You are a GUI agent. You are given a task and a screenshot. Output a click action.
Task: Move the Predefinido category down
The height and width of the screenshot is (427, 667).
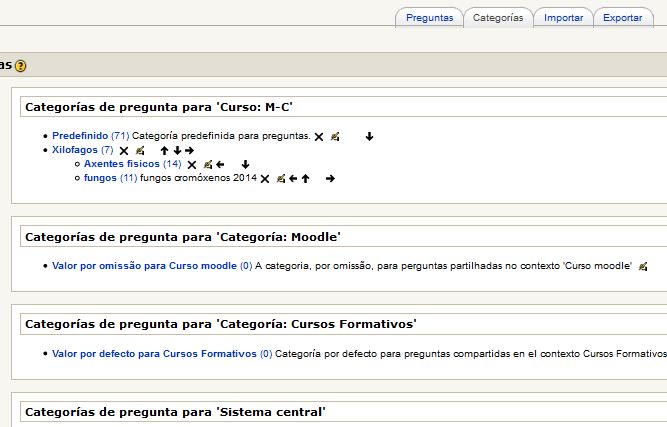[x=369, y=137]
